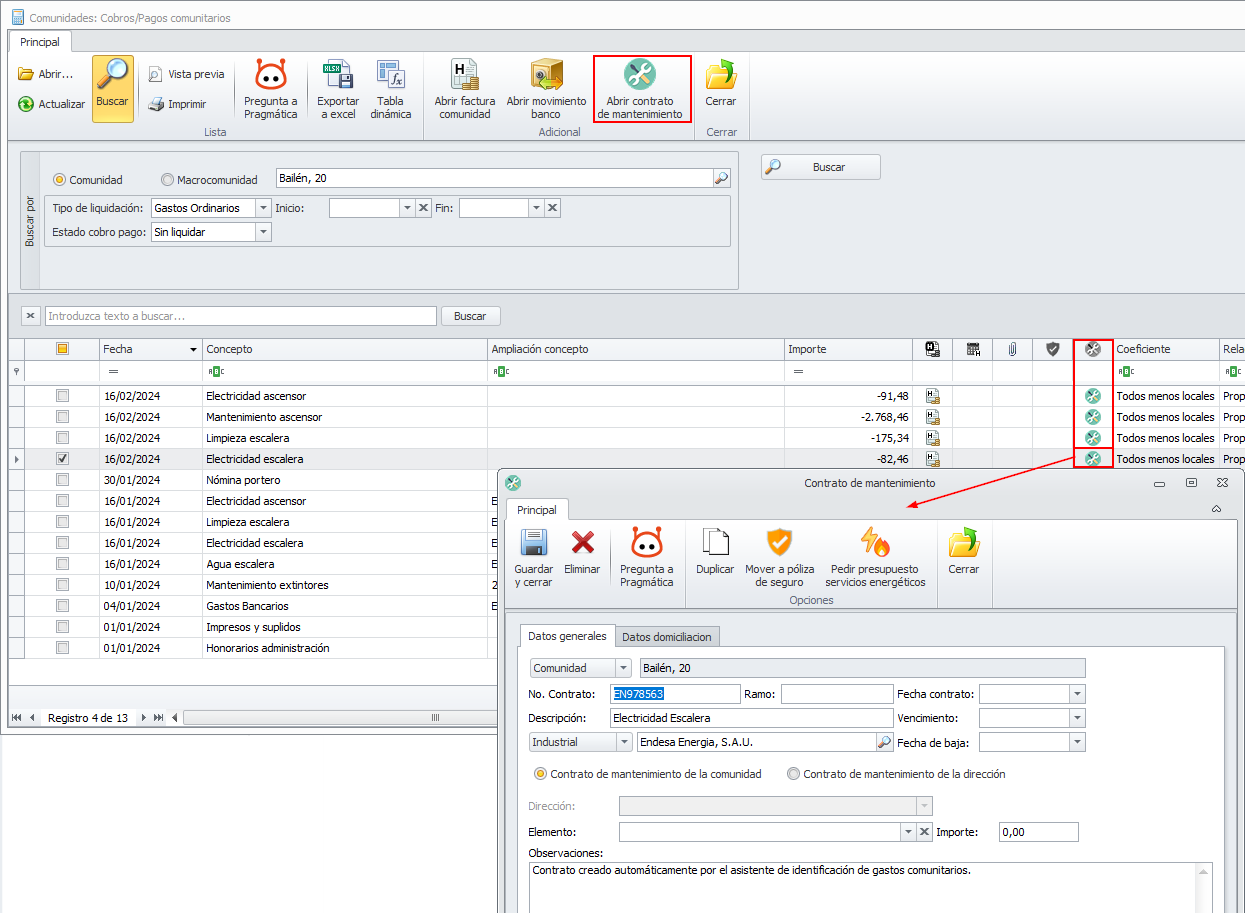
Task: Open Estado cobro pago dropdown
Action: 263,232
